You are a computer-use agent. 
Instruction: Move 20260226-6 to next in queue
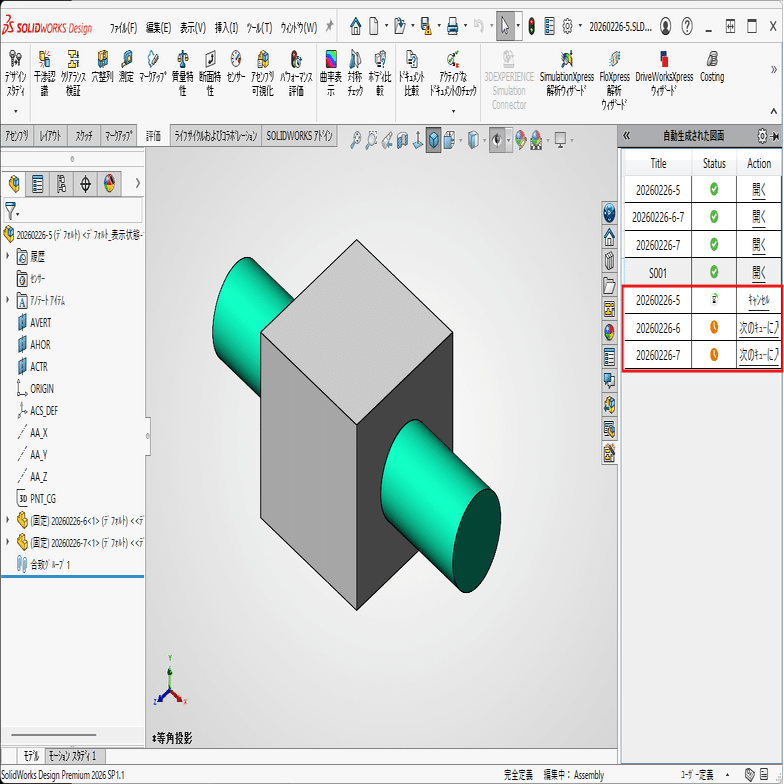pyautogui.click(x=758, y=328)
